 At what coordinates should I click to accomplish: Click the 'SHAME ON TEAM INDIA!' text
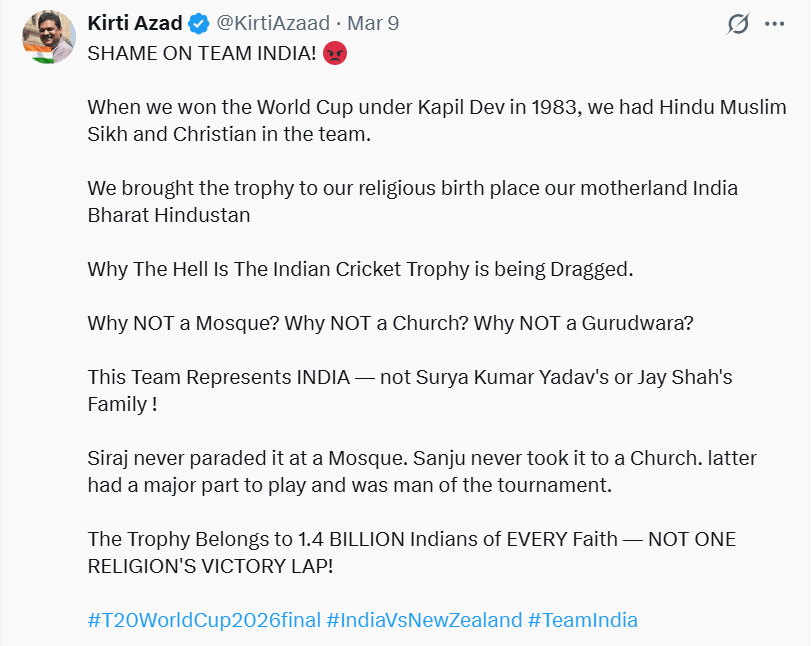[202, 54]
